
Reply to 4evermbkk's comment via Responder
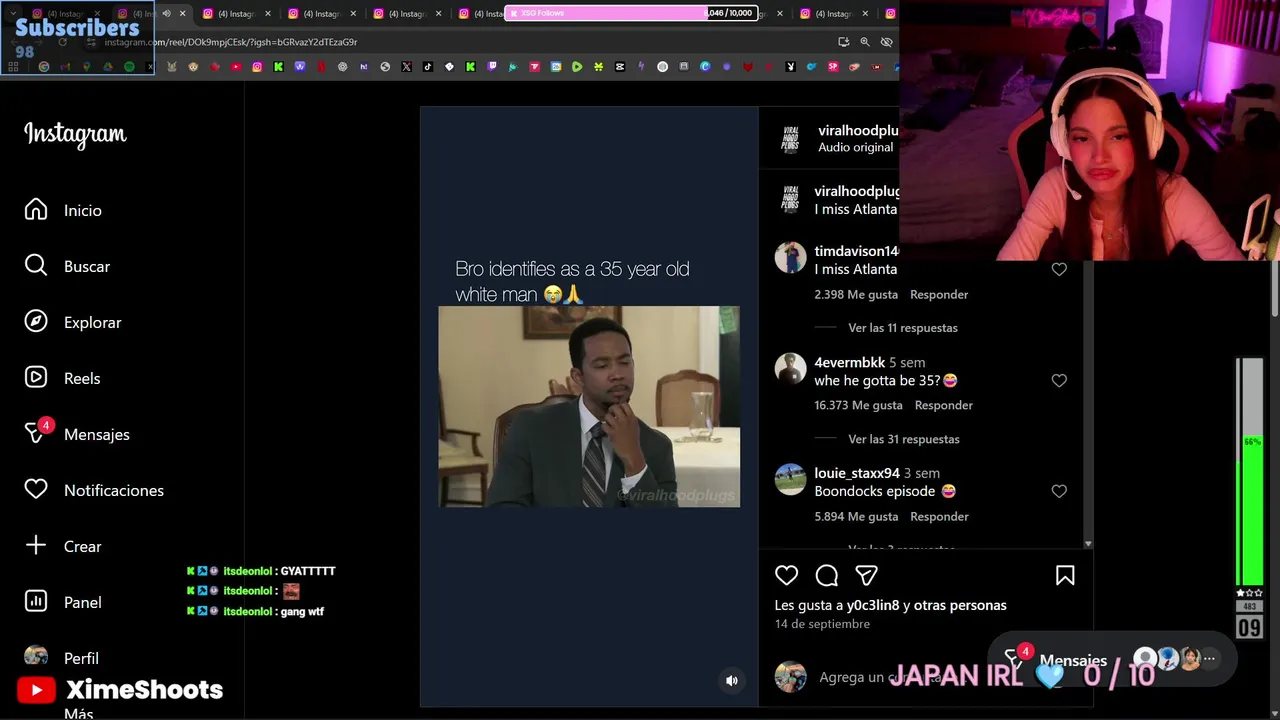point(944,405)
